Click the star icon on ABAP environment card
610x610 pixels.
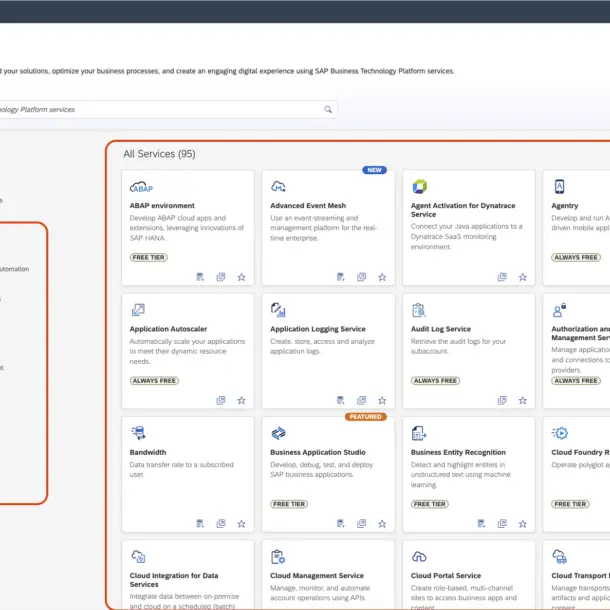click(242, 277)
